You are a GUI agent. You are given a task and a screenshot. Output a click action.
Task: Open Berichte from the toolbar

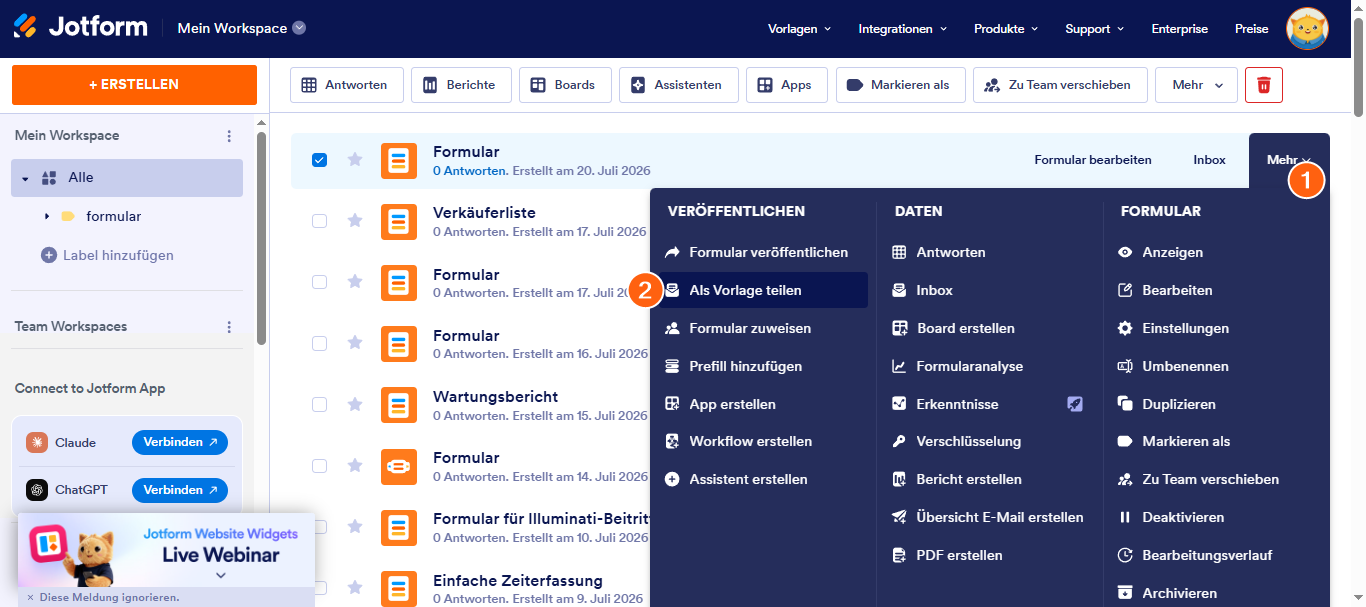coord(461,85)
